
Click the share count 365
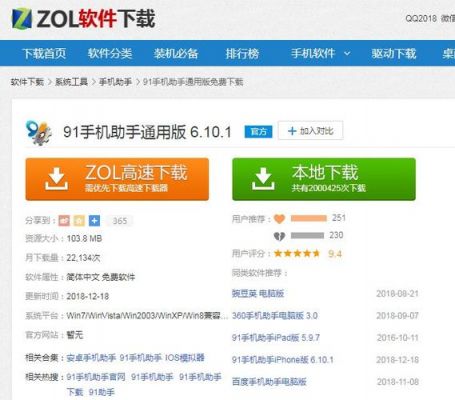(x=120, y=221)
